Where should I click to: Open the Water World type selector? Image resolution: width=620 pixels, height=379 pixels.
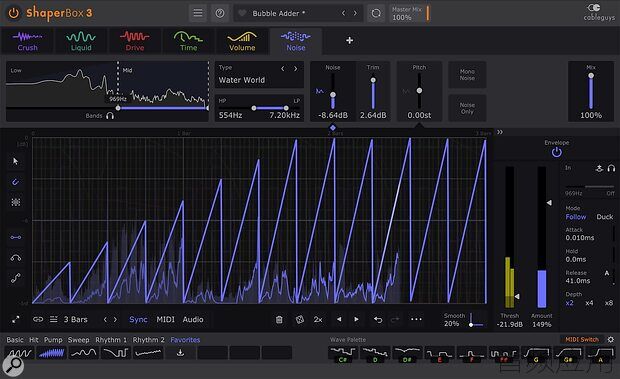(x=242, y=80)
